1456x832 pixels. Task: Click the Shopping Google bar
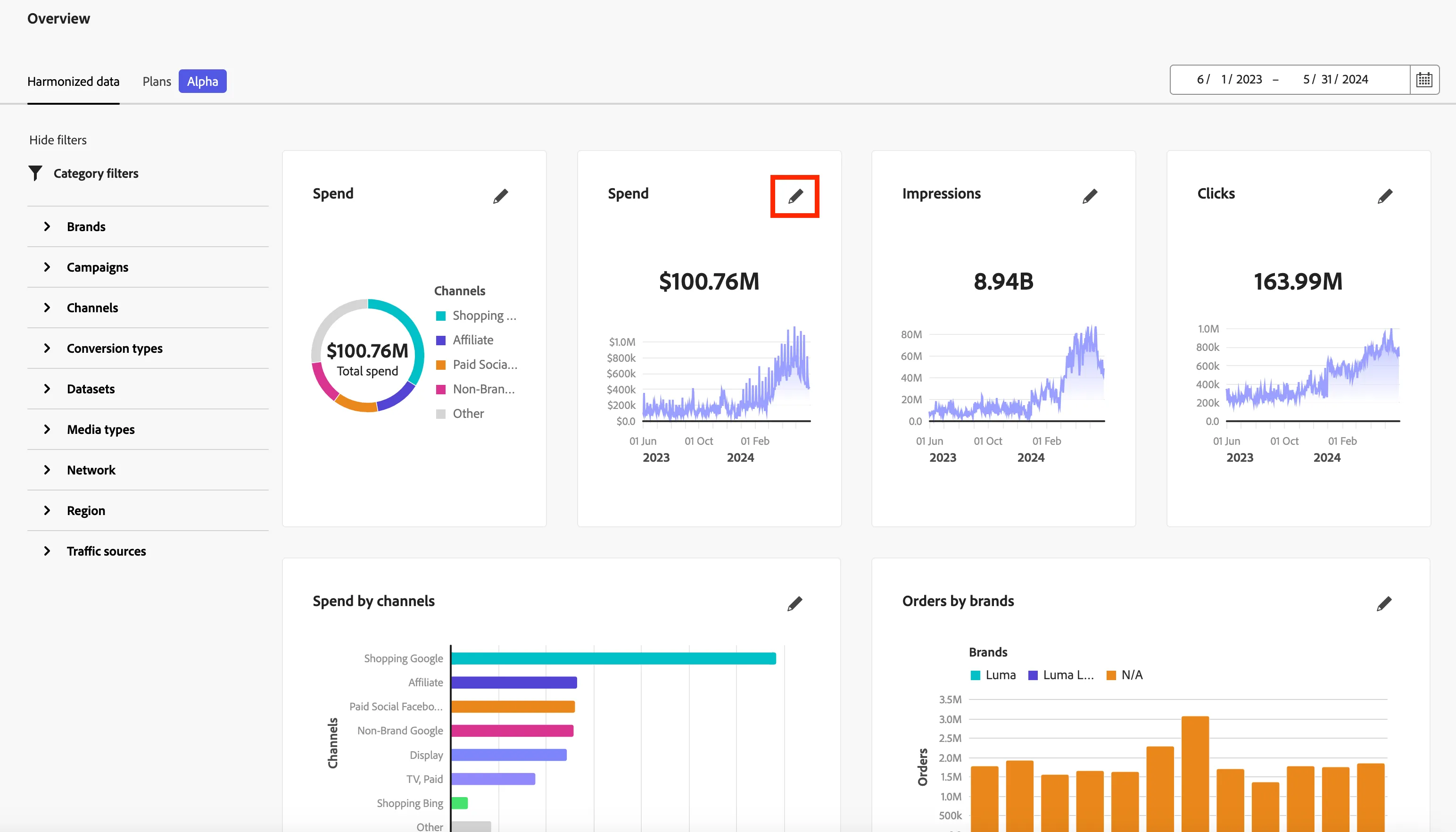613,658
